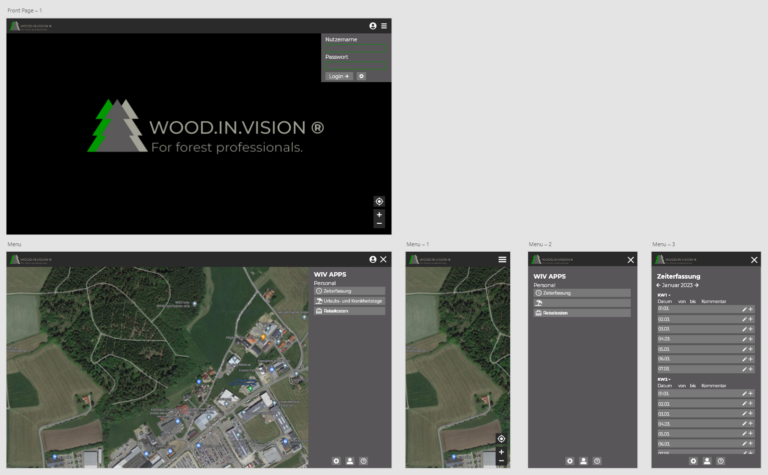Click settings gear at bottom of Menu frame
This screenshot has height=475, width=768.
pos(336,461)
